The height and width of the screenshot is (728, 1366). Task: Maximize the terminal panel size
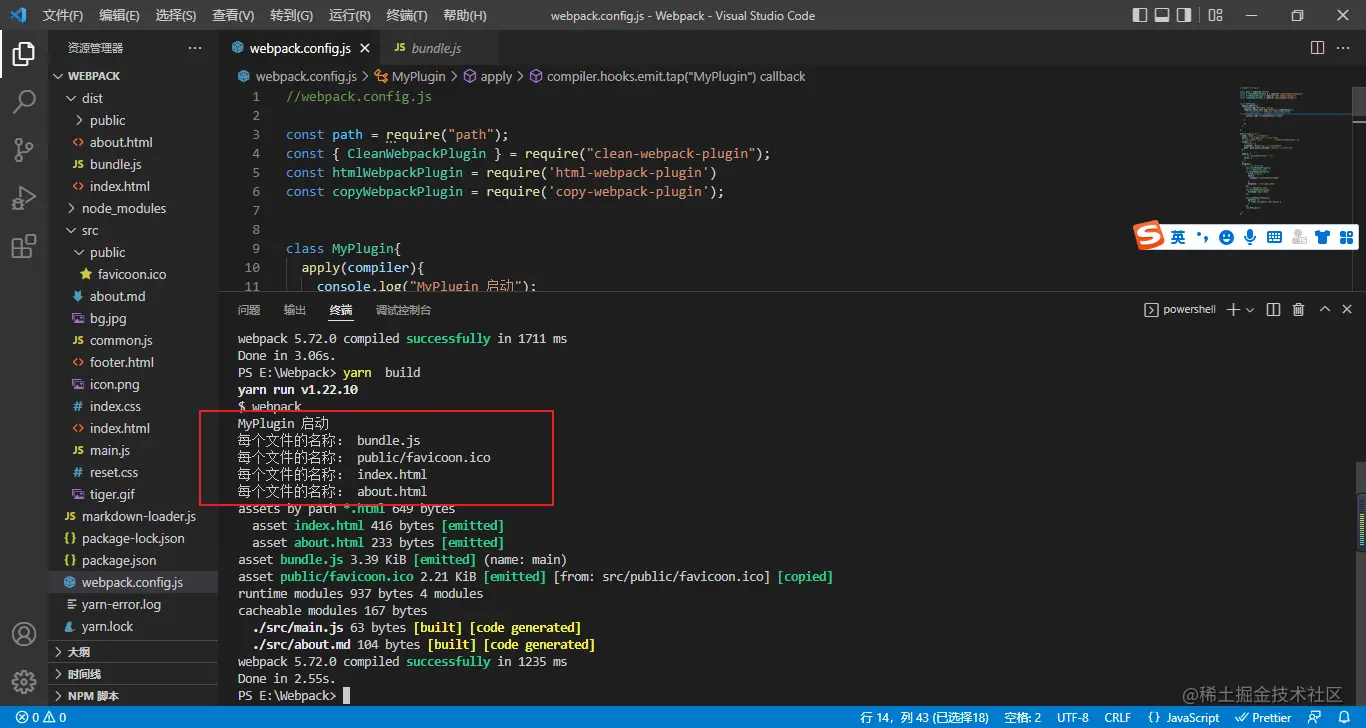(x=1325, y=310)
